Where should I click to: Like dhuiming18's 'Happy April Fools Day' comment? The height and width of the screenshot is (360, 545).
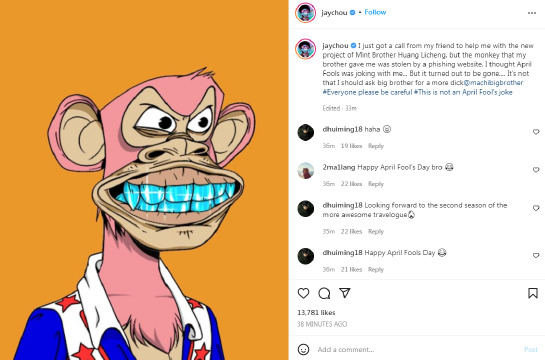coord(536,255)
